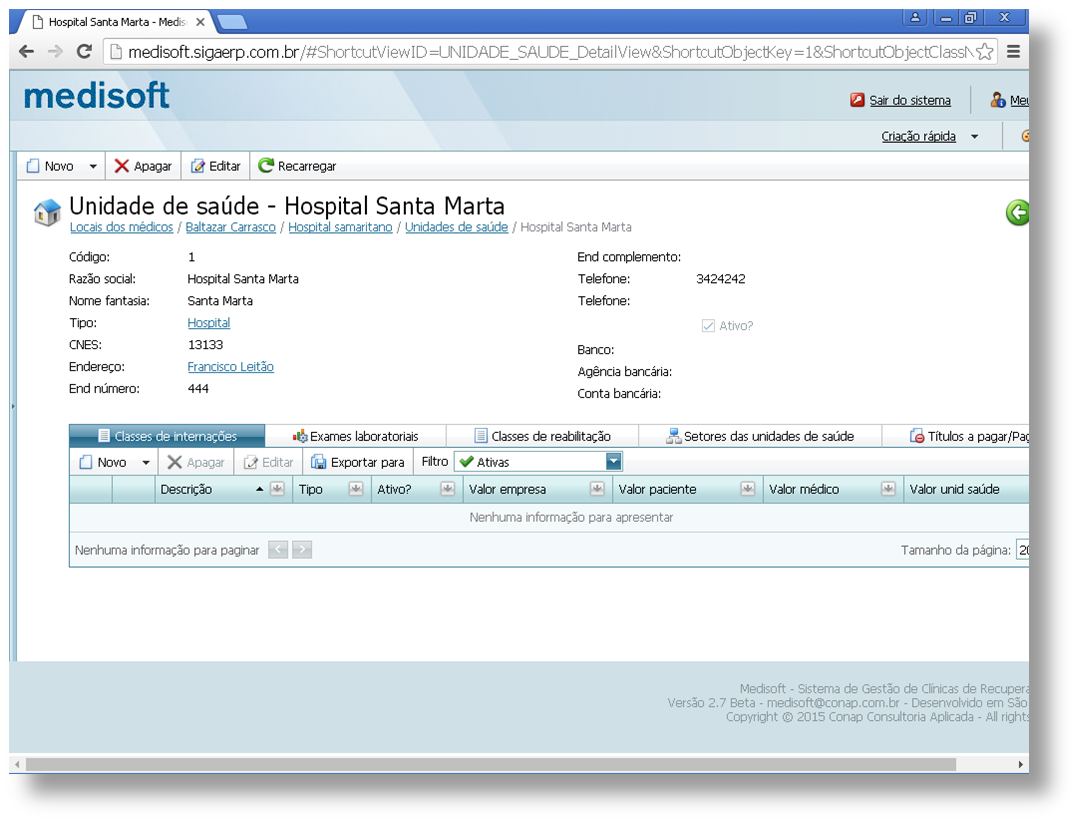Screen dimensions: 1078x823
Task: Open Tipo column filter dropdown
Action: [355, 489]
